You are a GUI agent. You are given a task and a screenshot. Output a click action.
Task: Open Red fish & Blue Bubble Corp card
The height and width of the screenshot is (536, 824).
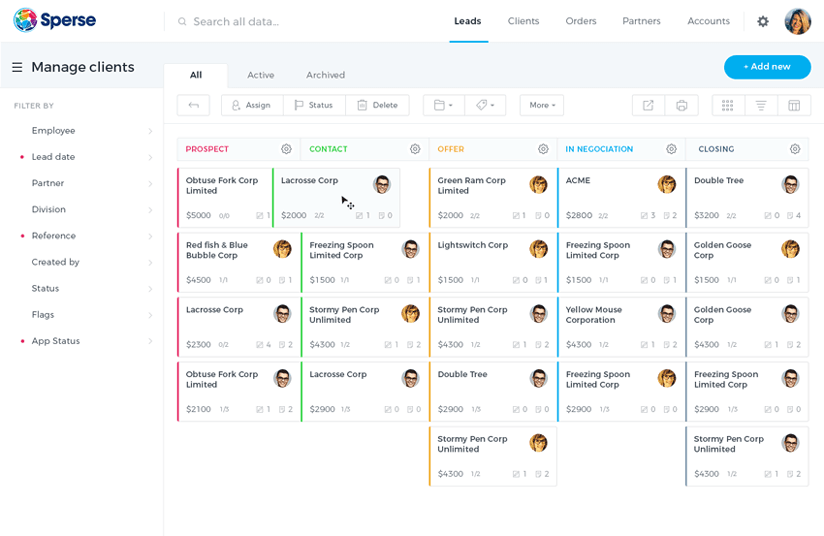pos(239,262)
